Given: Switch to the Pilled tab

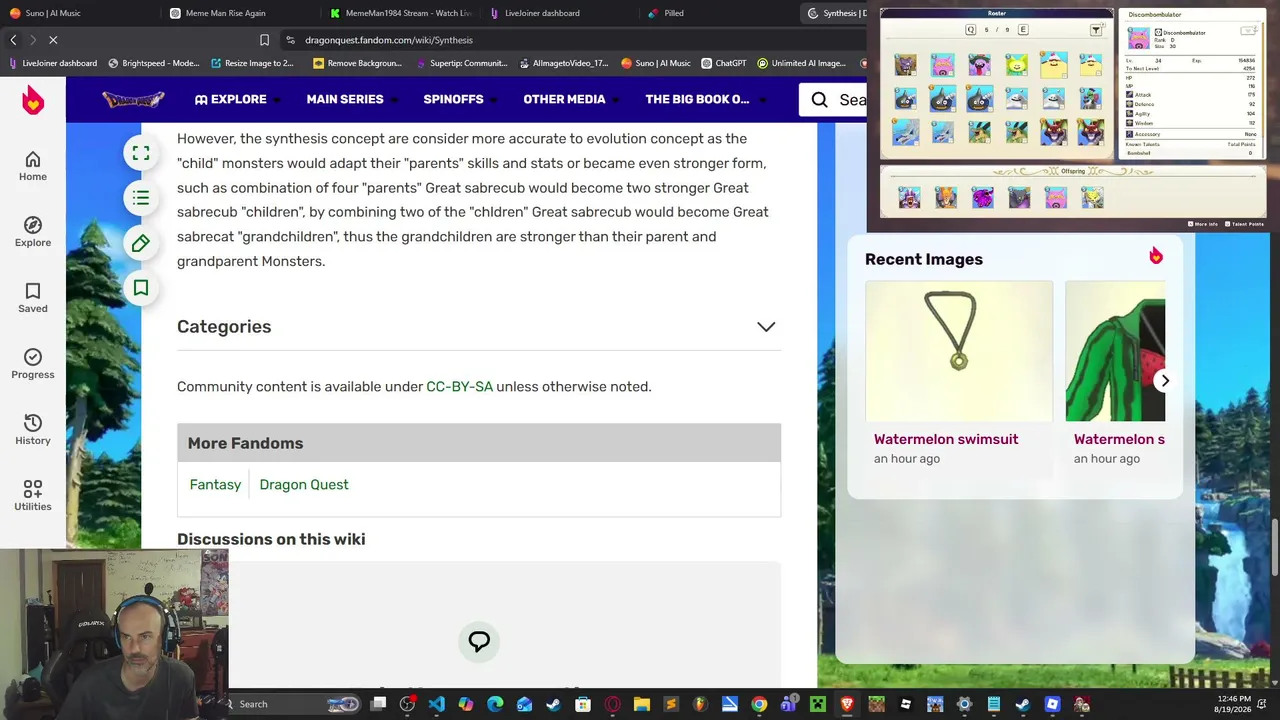Looking at the screenshot, I should 666,13.
